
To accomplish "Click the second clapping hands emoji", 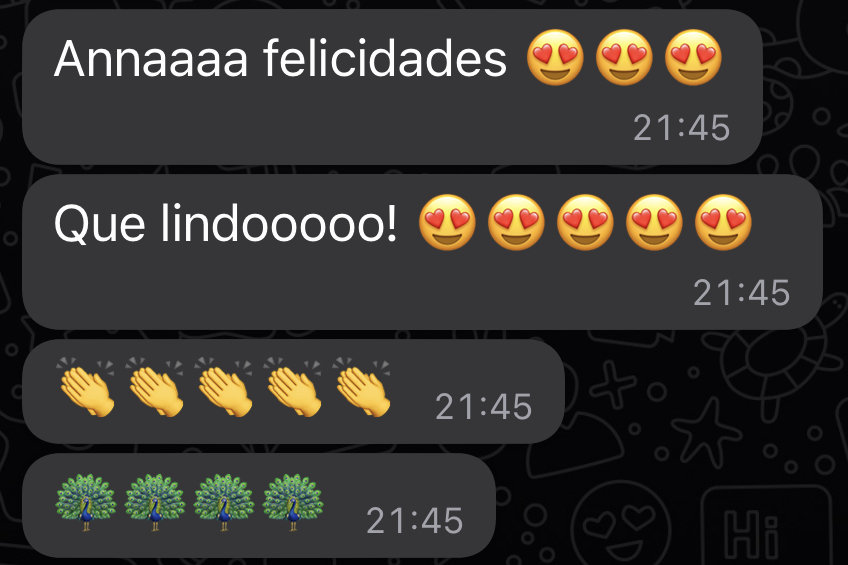I will pos(155,387).
